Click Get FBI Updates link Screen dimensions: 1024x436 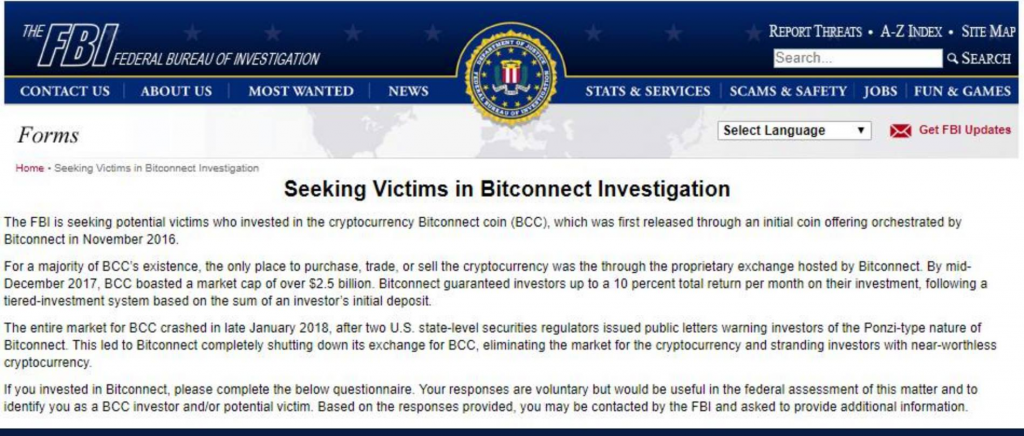pyautogui.click(x=965, y=130)
